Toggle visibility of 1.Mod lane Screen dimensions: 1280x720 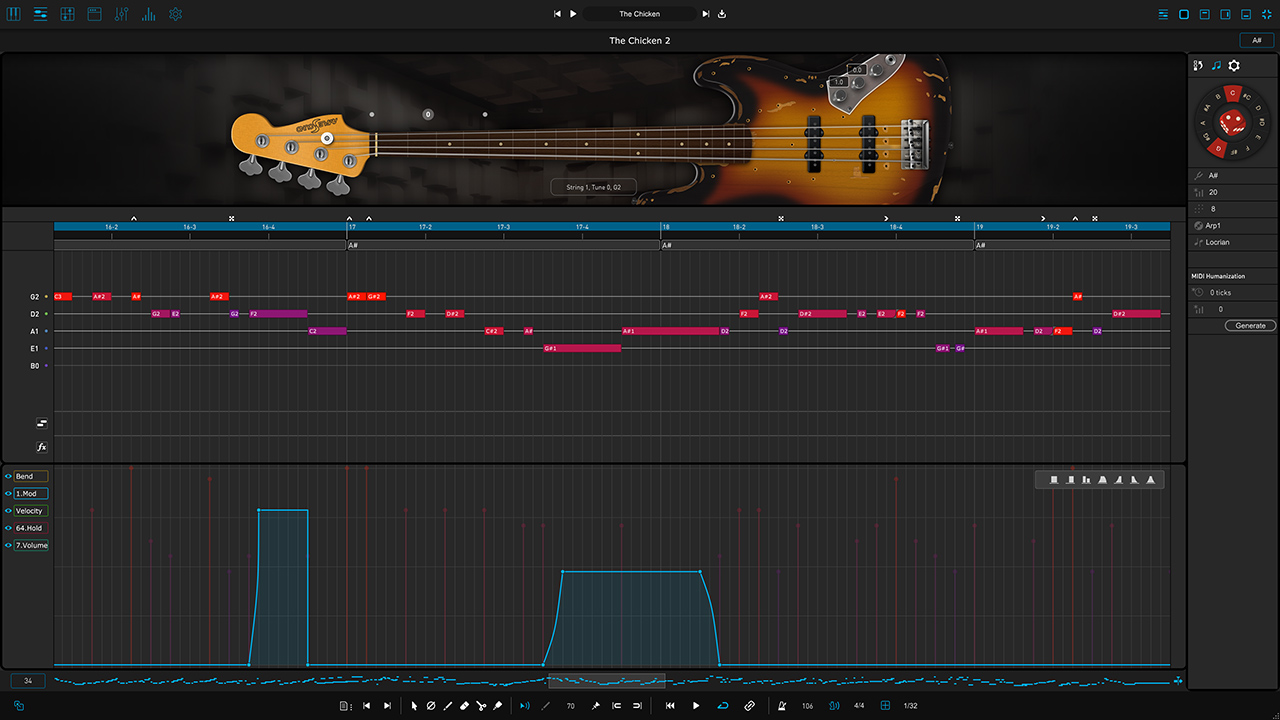pyautogui.click(x=8, y=494)
